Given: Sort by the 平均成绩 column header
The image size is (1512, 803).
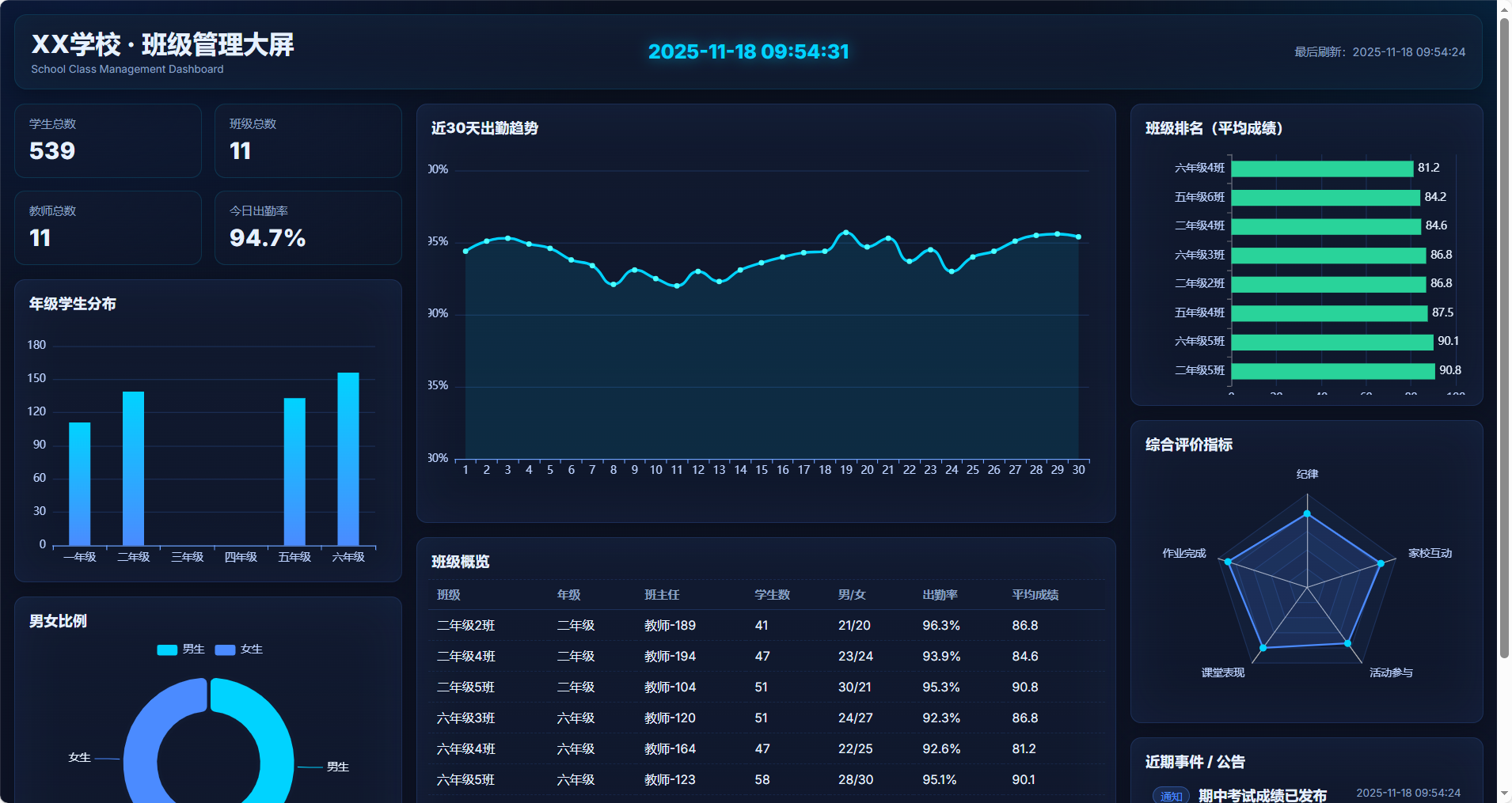Looking at the screenshot, I should 1035,595.
